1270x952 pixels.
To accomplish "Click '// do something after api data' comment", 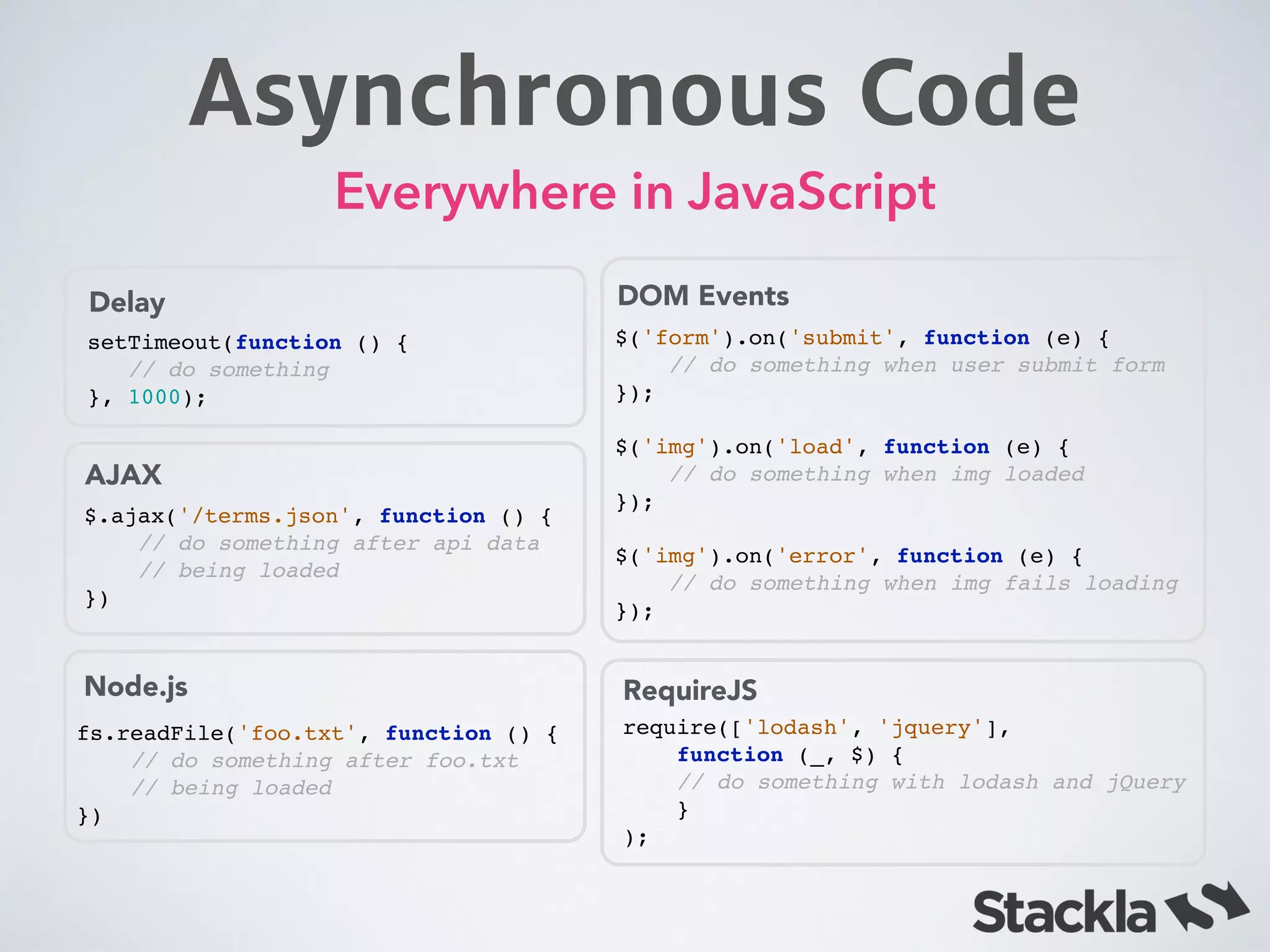I will tap(339, 544).
